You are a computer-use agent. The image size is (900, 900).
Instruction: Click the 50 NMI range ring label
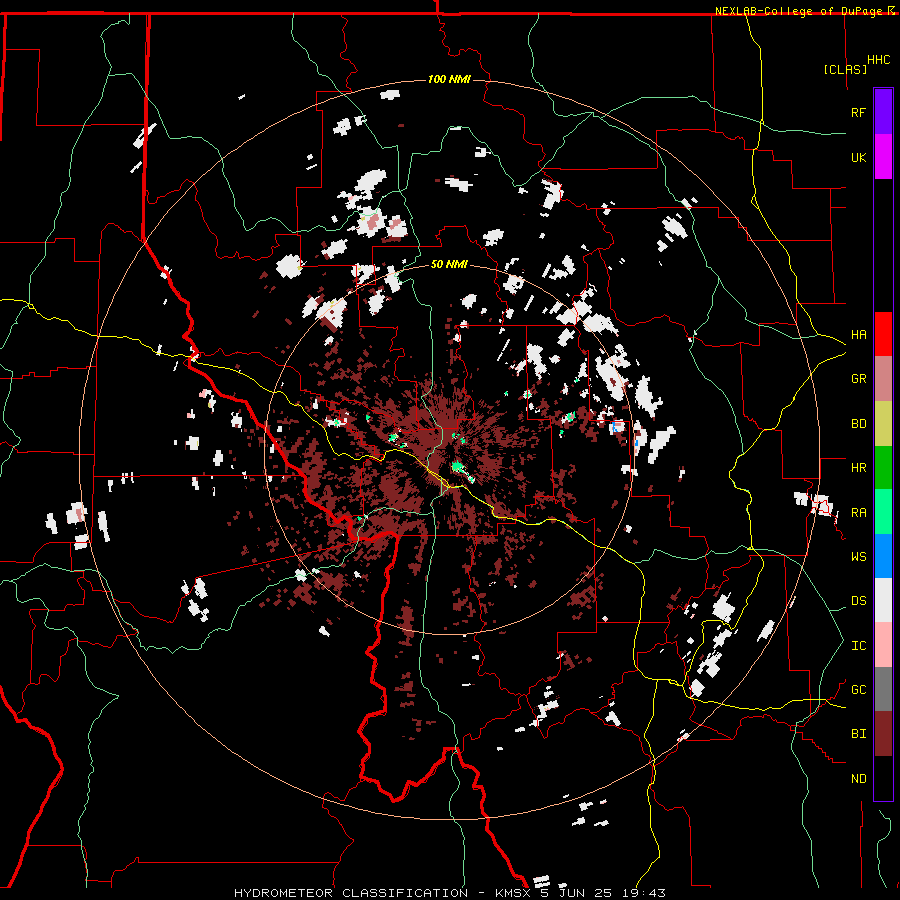(449, 265)
